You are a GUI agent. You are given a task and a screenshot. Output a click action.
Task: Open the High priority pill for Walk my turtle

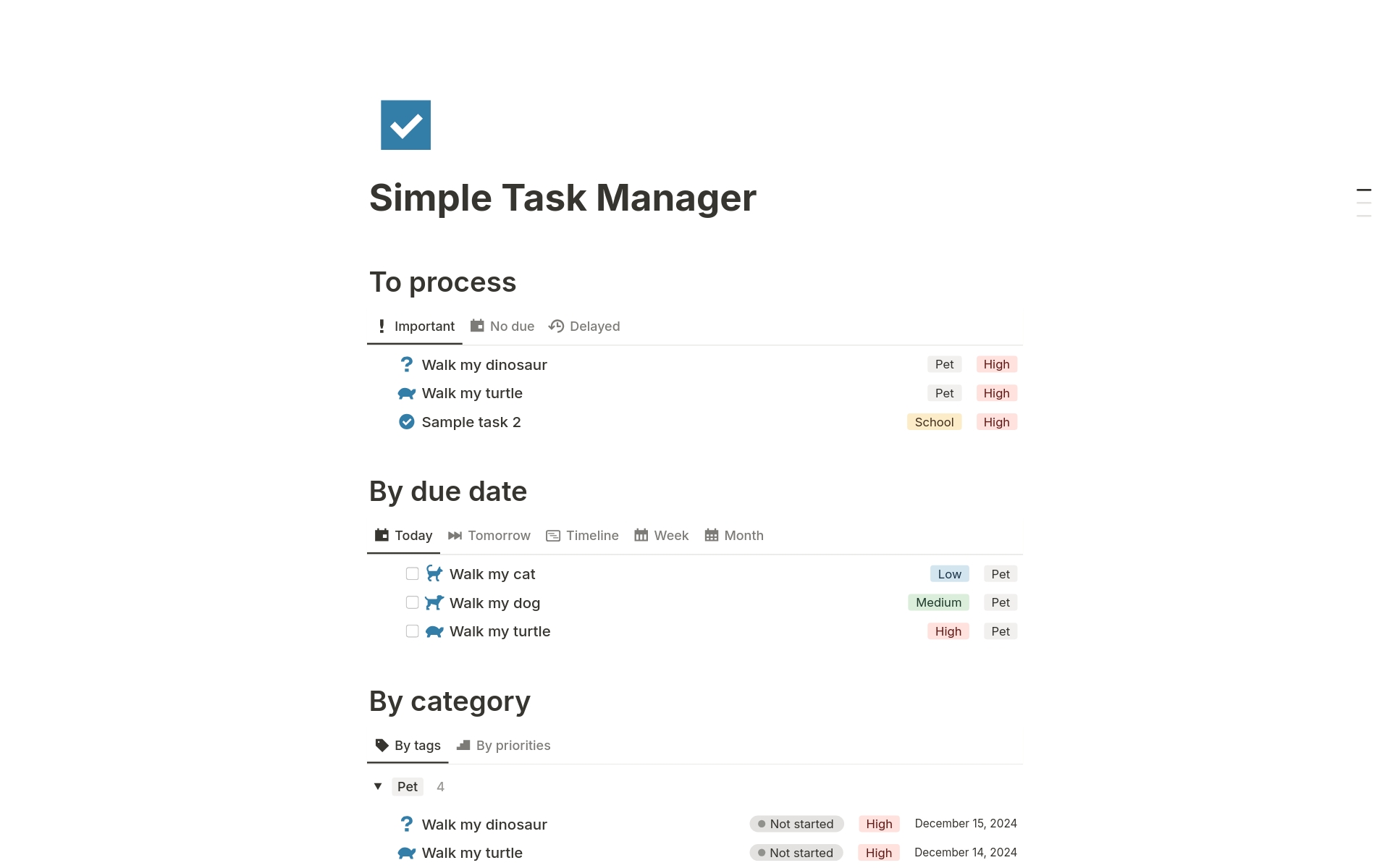pyautogui.click(x=997, y=392)
